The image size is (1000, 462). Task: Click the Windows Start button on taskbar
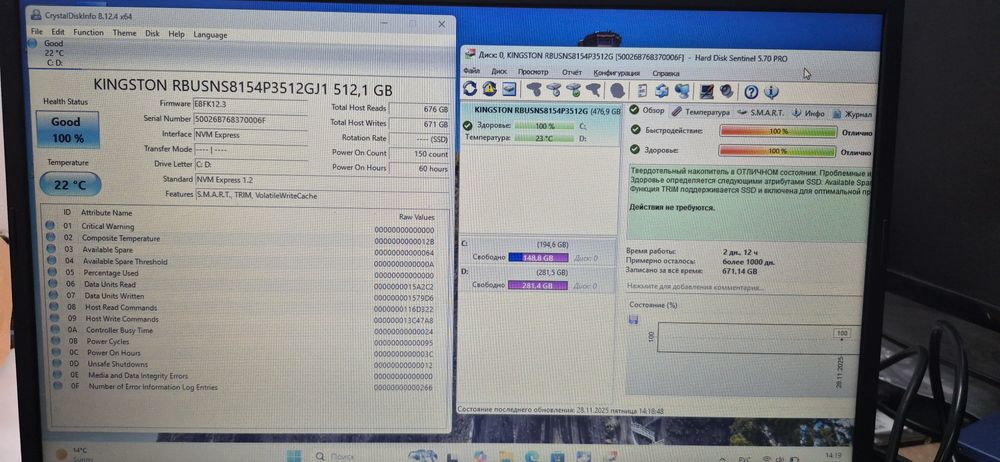(294, 456)
